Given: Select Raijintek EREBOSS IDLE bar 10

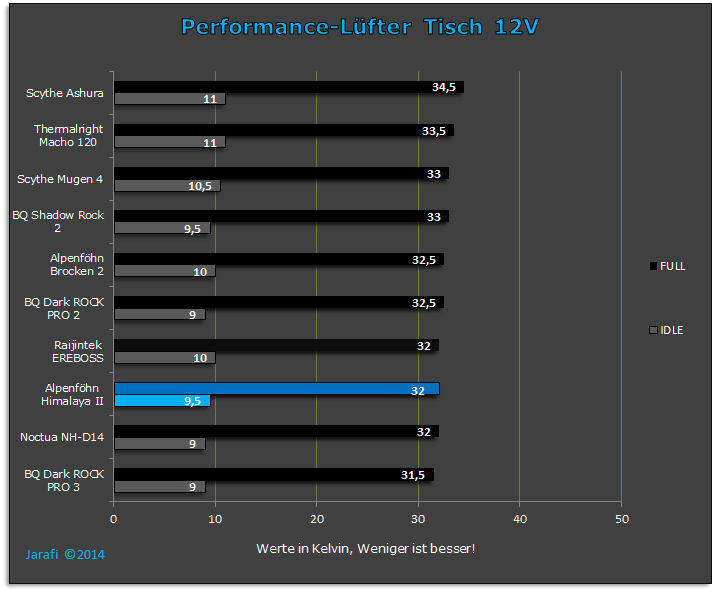Looking at the screenshot, I should [165, 357].
